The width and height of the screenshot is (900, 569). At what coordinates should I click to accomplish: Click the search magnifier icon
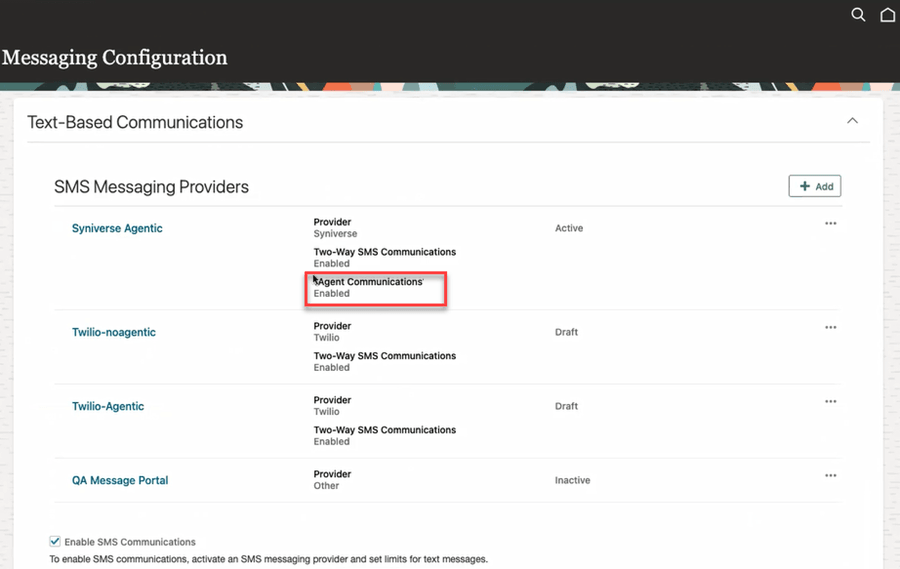click(858, 15)
